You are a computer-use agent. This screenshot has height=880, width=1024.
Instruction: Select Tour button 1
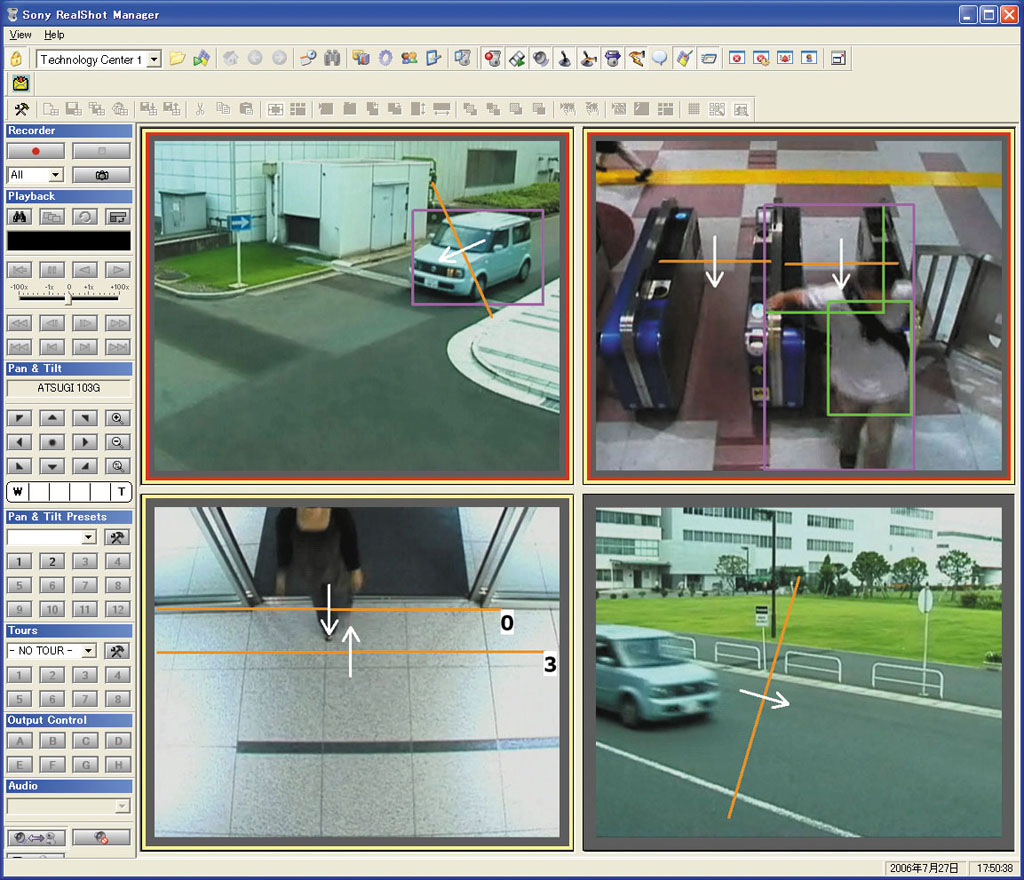coord(20,675)
